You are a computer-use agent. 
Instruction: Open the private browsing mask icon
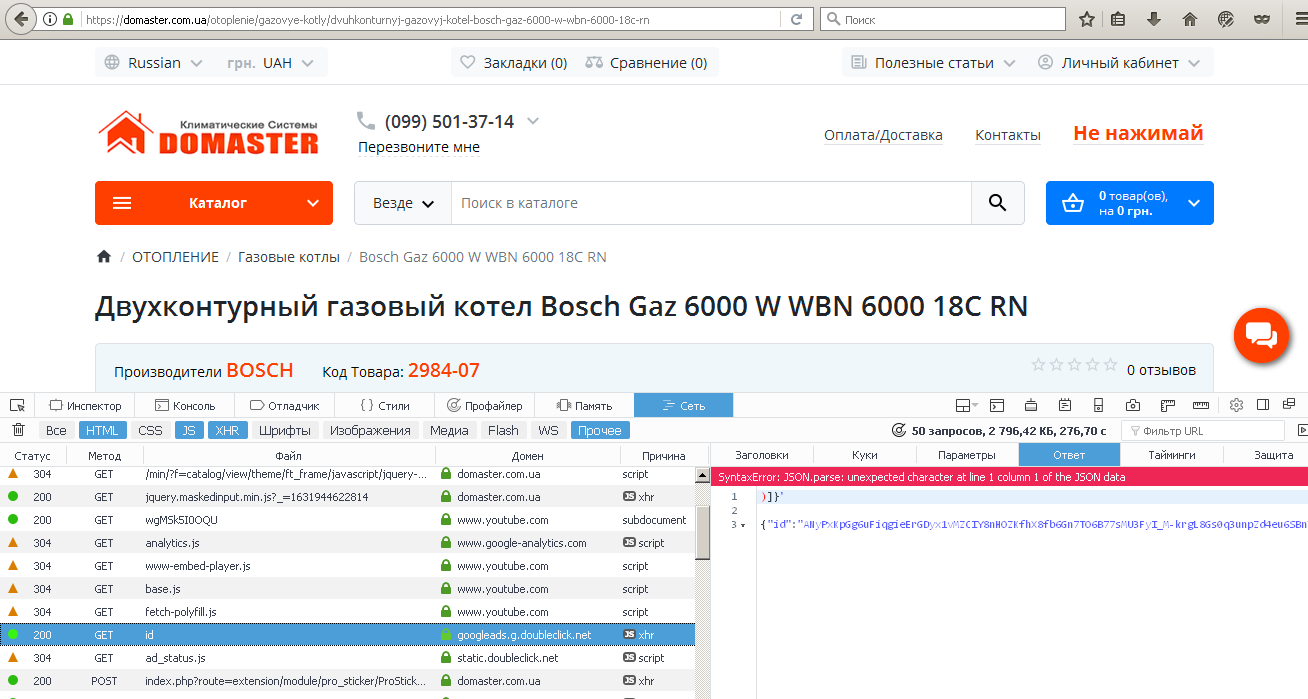pos(1261,19)
